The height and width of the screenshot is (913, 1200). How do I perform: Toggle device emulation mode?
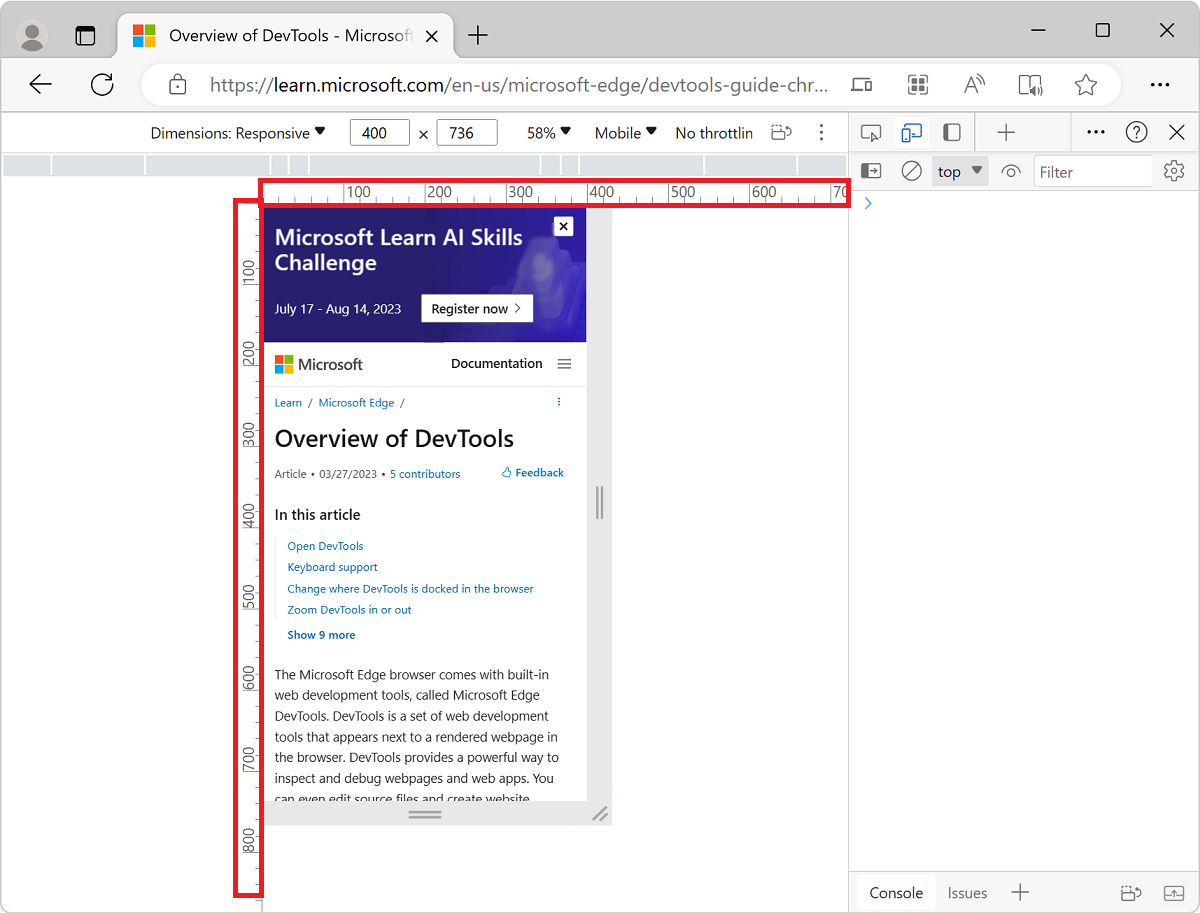tap(911, 133)
